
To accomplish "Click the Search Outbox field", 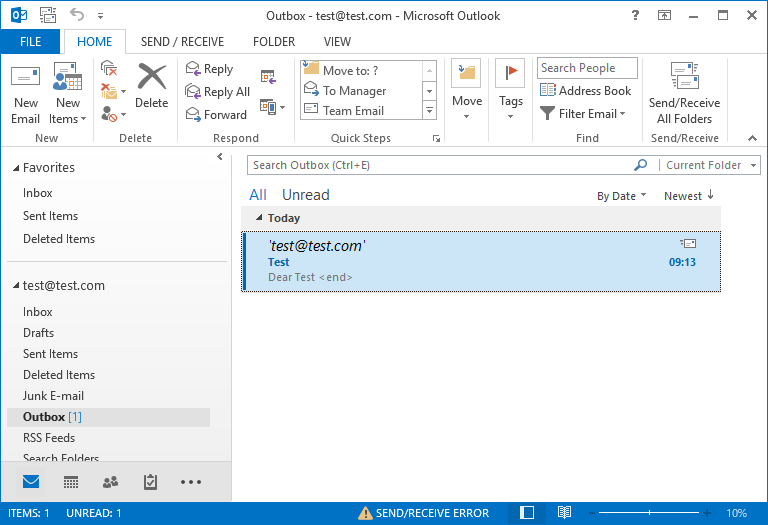I will pyautogui.click(x=439, y=166).
